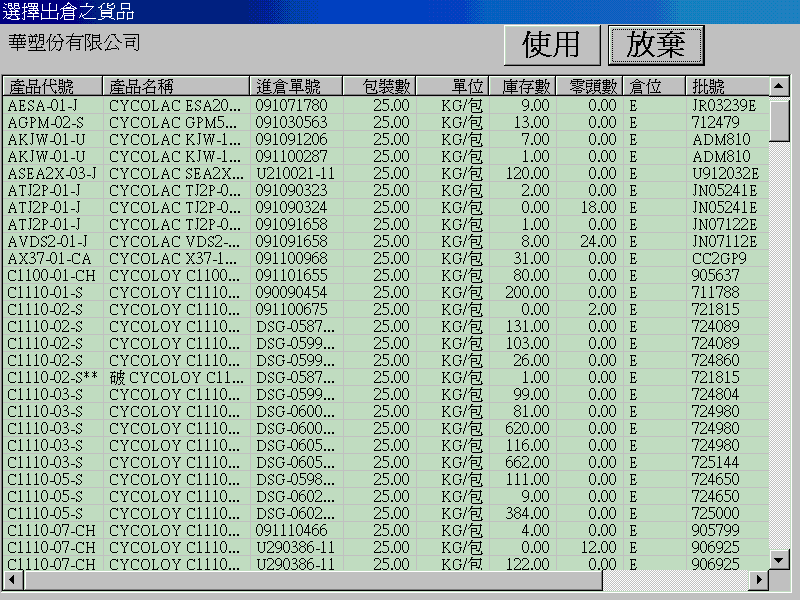800x600 pixels.
Task: Click receipt number 090090454
Action: coord(291,292)
